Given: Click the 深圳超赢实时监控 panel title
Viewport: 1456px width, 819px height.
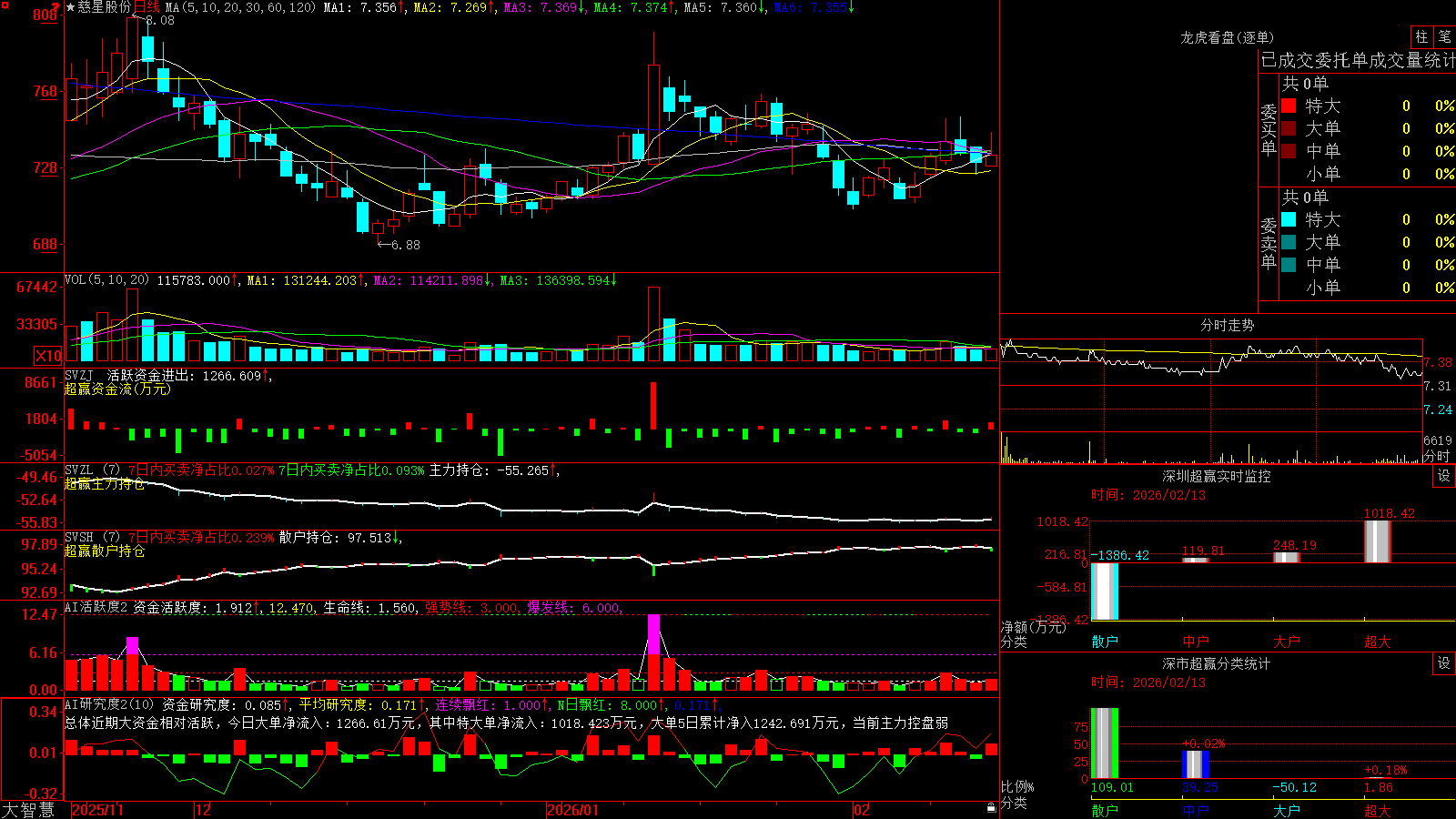Looking at the screenshot, I should click(x=1217, y=476).
